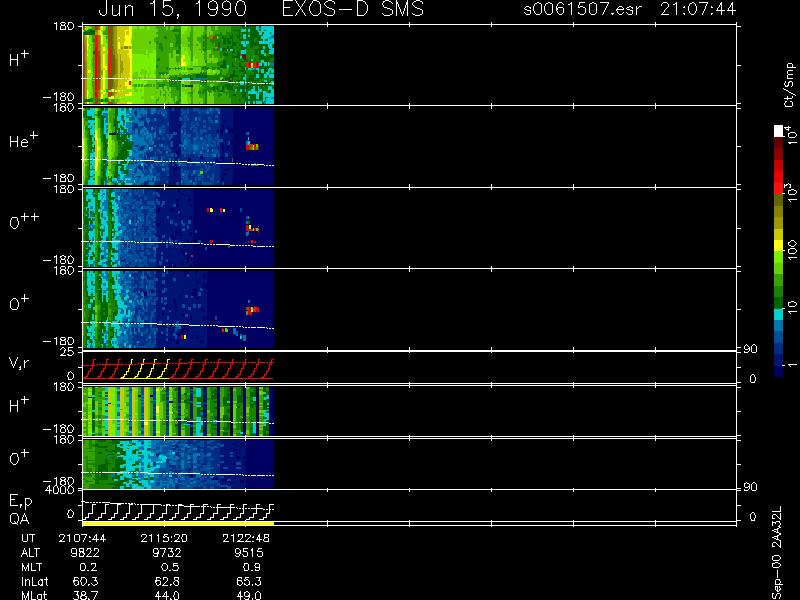Click the "Ct/Smp" color bar unit label

coord(789,85)
